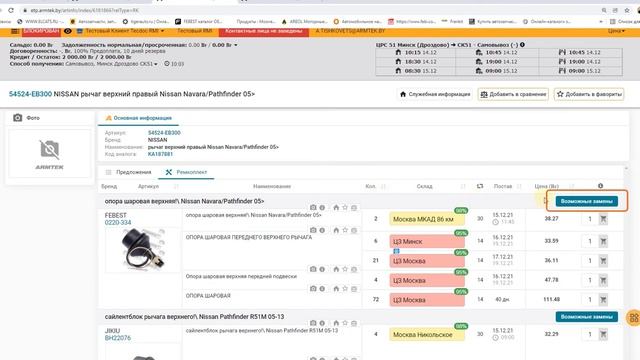Click the Тестовый RMI label in orange bar

point(195,31)
